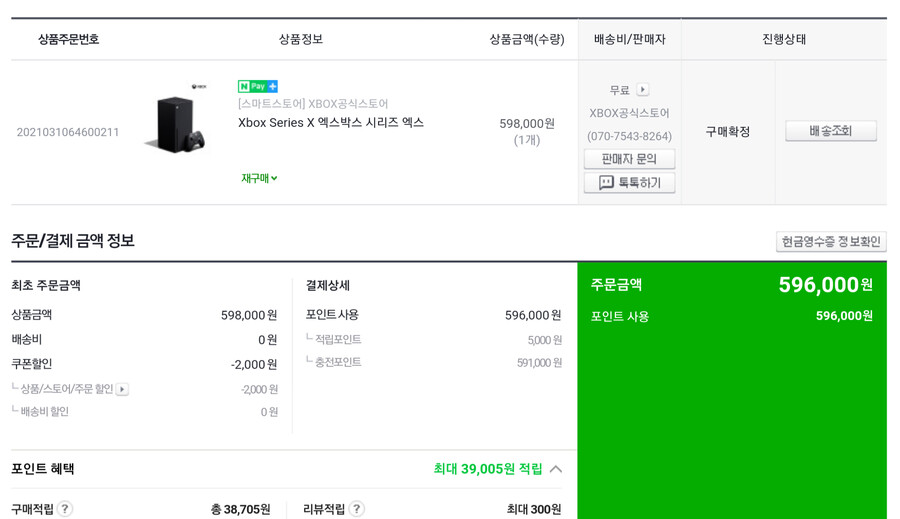This screenshot has height=519, width=900.
Task: Click the 배송조회 button
Action: tap(831, 131)
